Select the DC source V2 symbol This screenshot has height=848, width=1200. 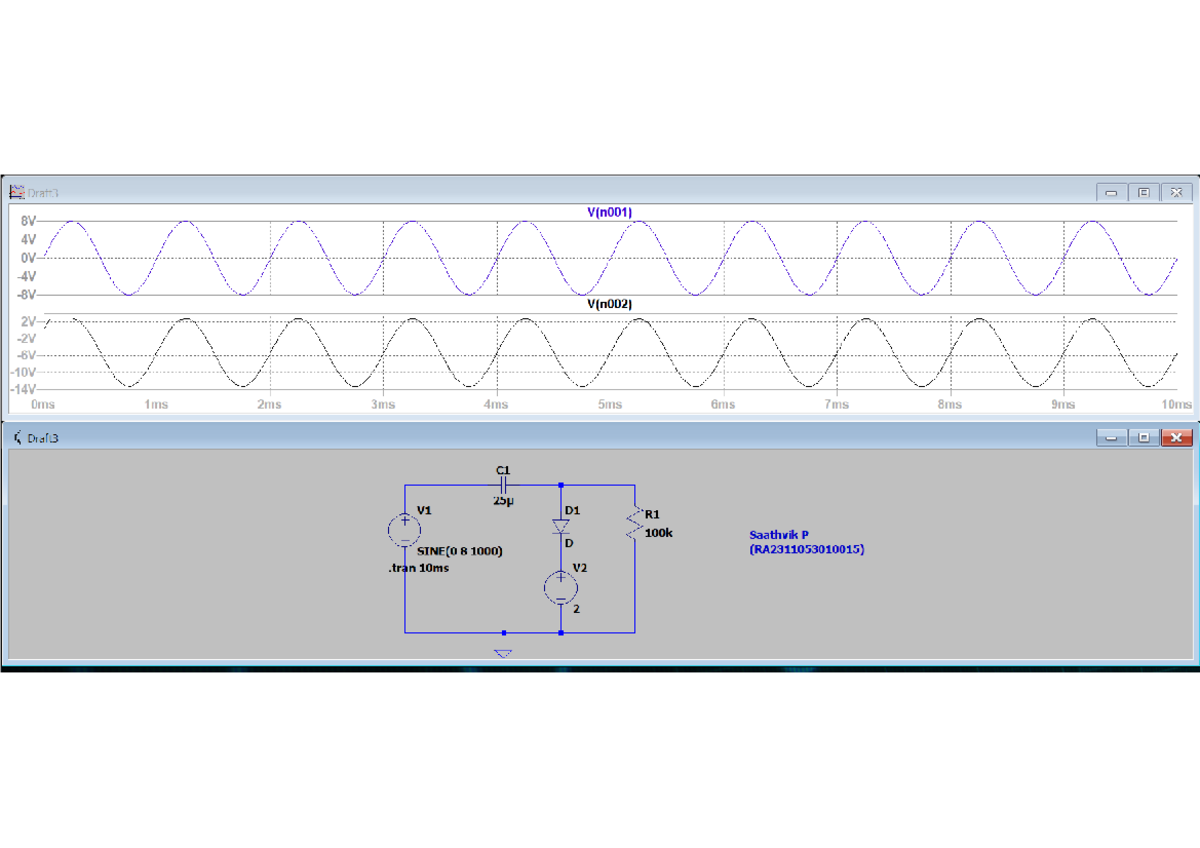(560, 585)
